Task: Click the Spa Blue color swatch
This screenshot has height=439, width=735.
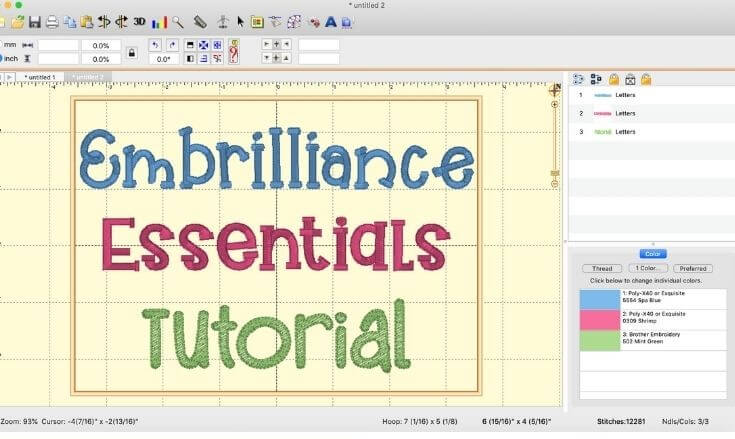Action: 600,299
